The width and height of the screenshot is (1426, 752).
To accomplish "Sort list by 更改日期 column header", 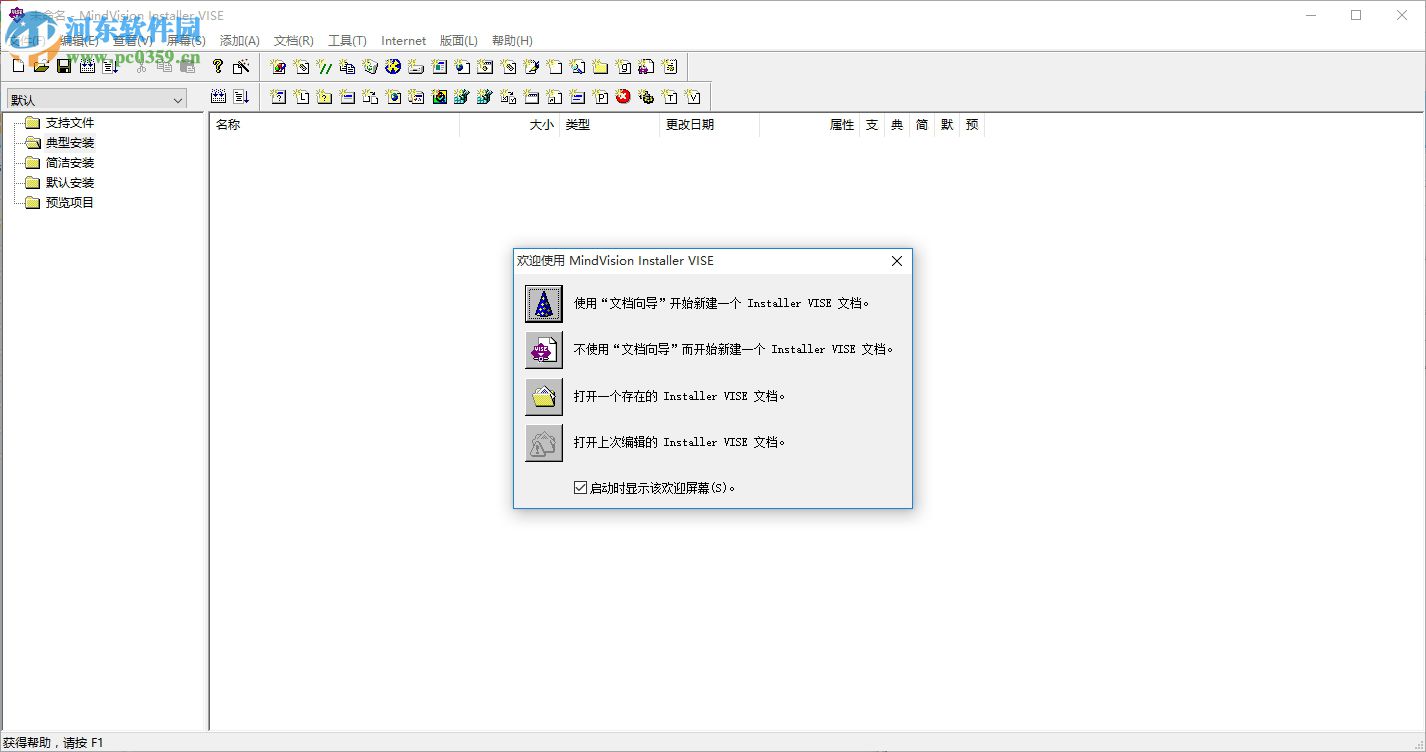I will (709, 125).
